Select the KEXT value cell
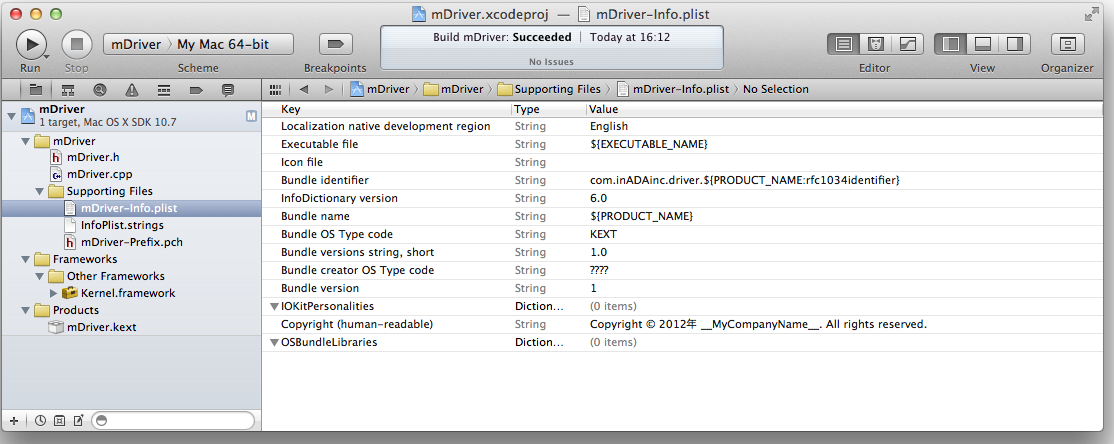The image size is (1114, 444). pyautogui.click(x=604, y=234)
